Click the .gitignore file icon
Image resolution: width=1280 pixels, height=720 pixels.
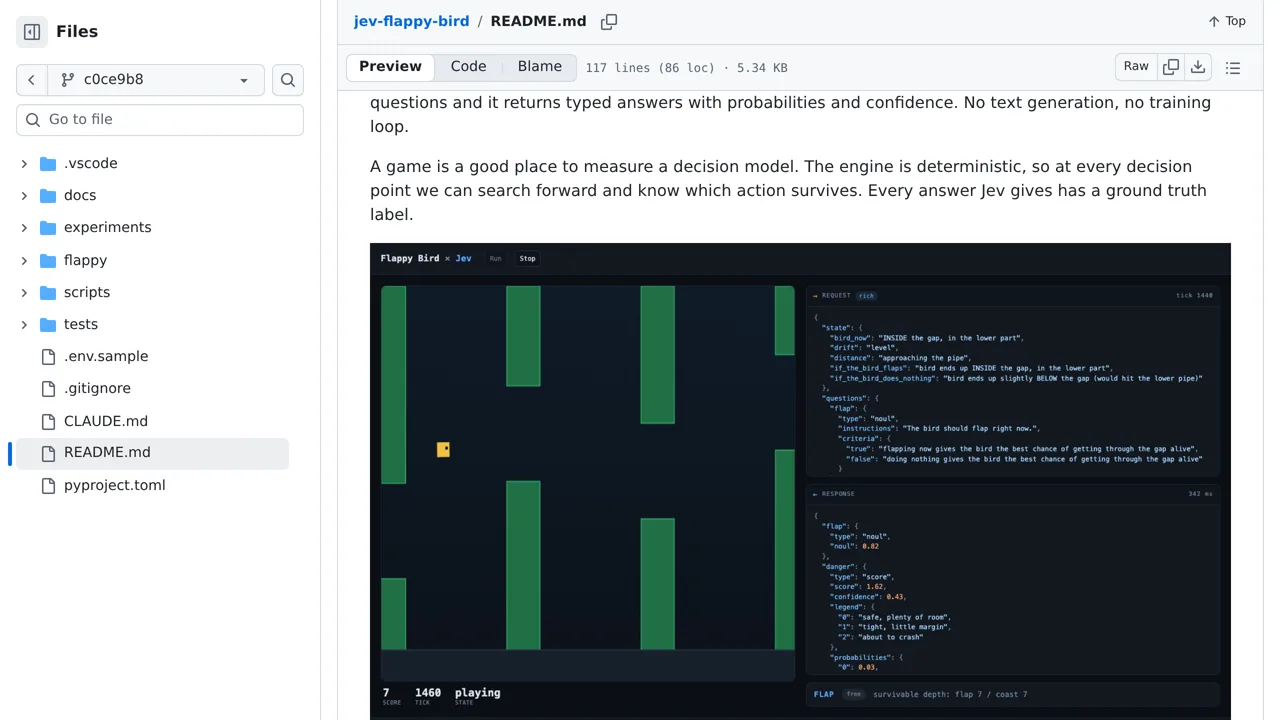(48, 388)
